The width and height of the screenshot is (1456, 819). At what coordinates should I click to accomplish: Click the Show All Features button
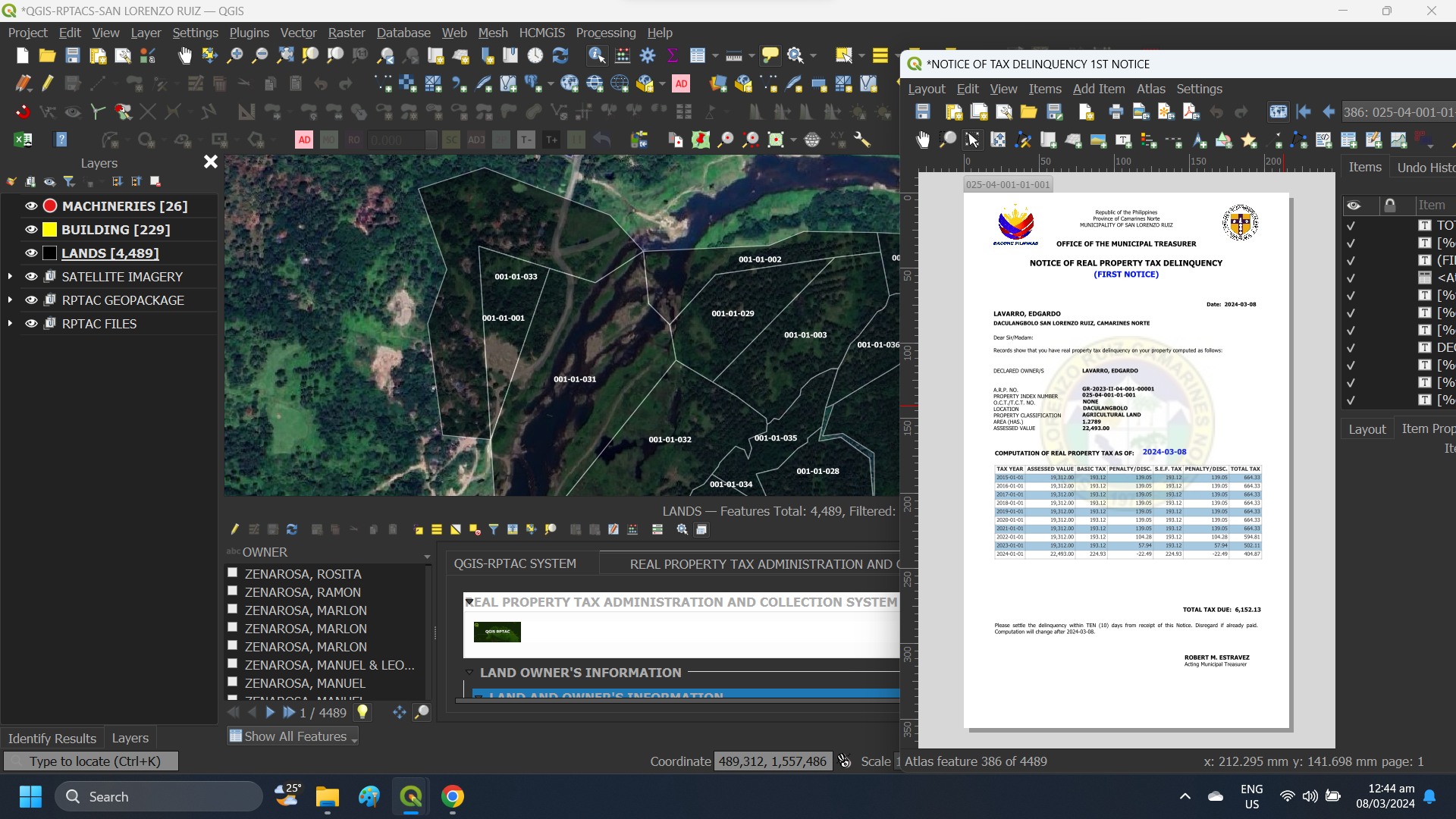tap(292, 736)
